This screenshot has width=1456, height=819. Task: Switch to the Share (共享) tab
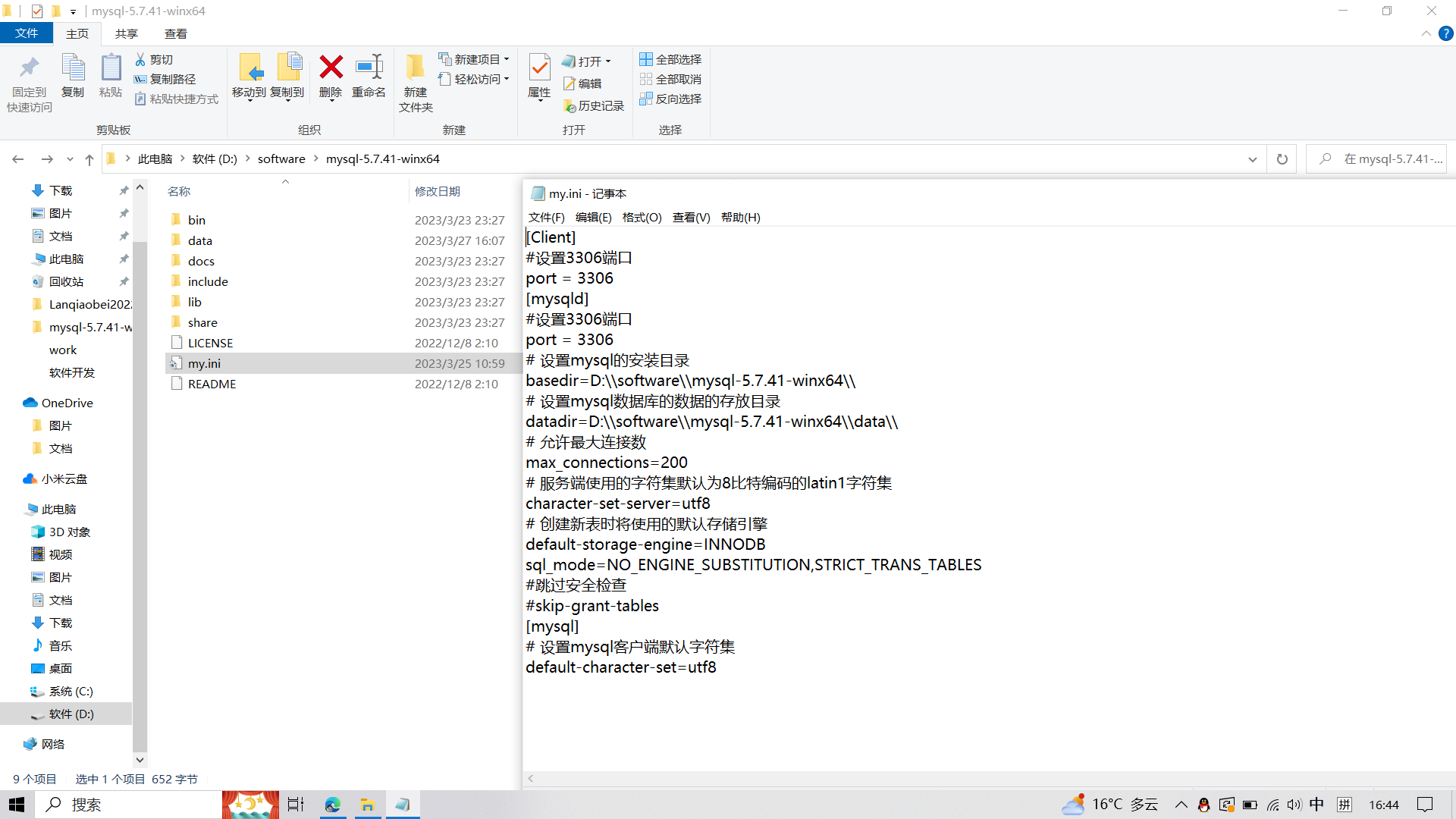[x=127, y=33]
